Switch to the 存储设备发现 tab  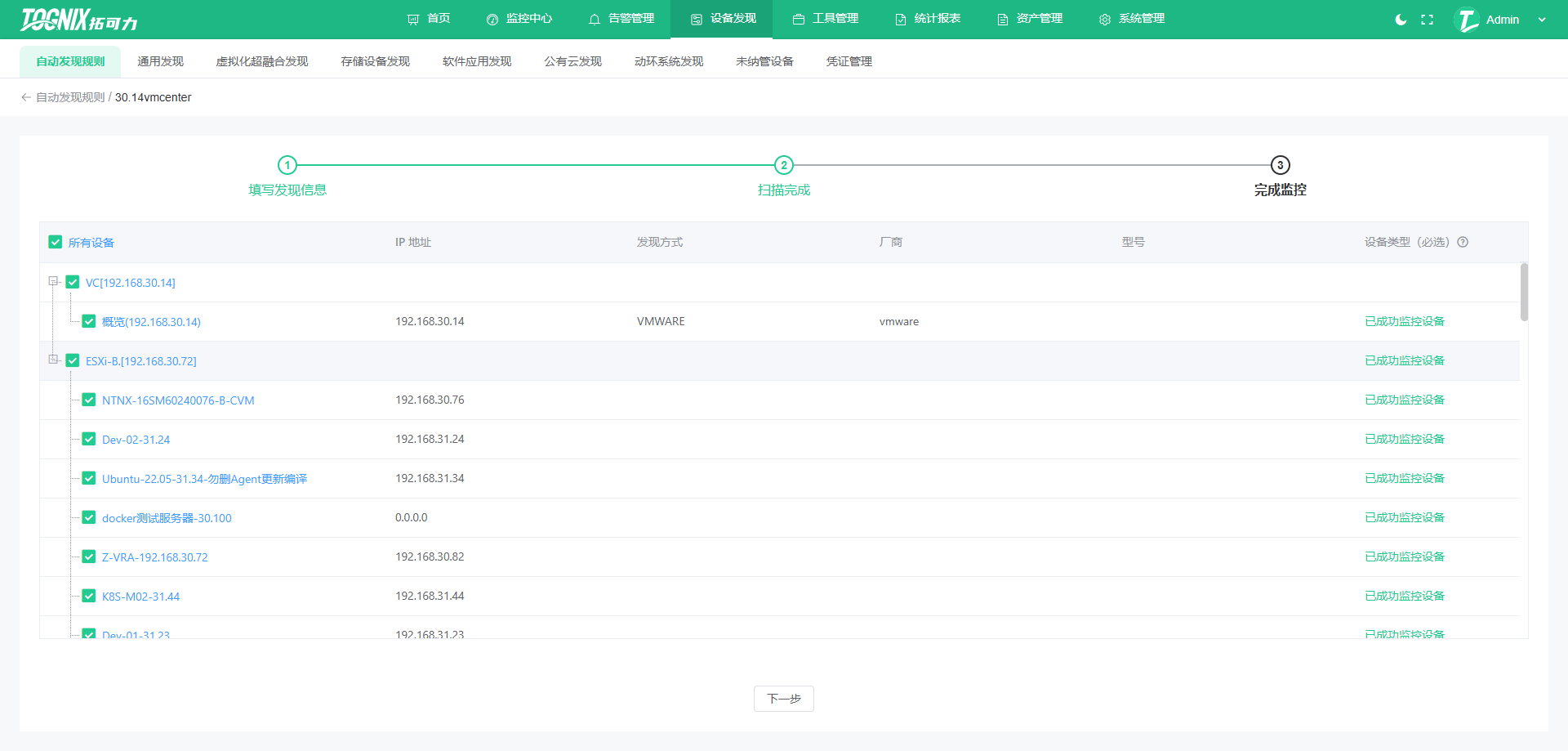375,61
